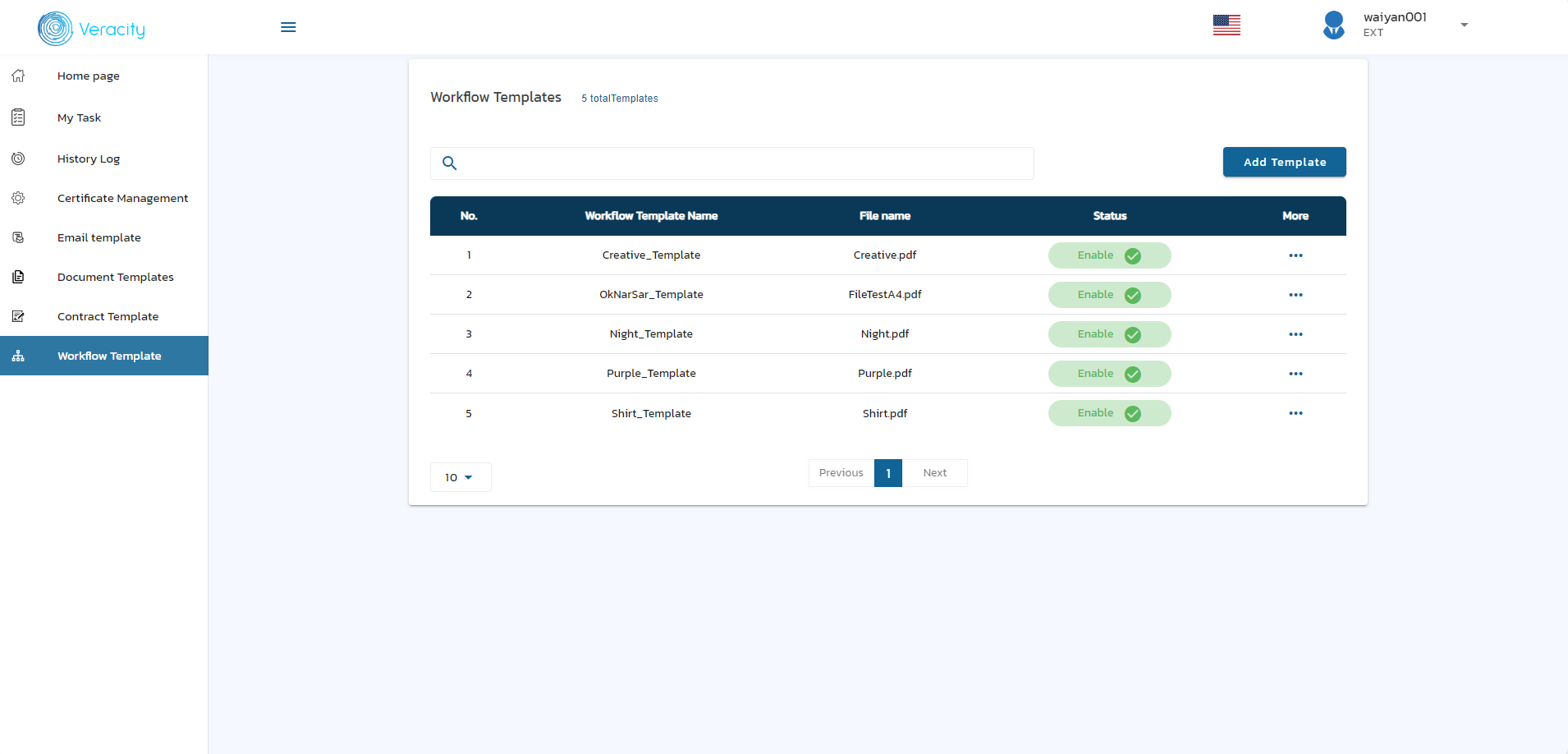Click the hamburger menu icon
The image size is (1568, 754).
click(x=288, y=27)
